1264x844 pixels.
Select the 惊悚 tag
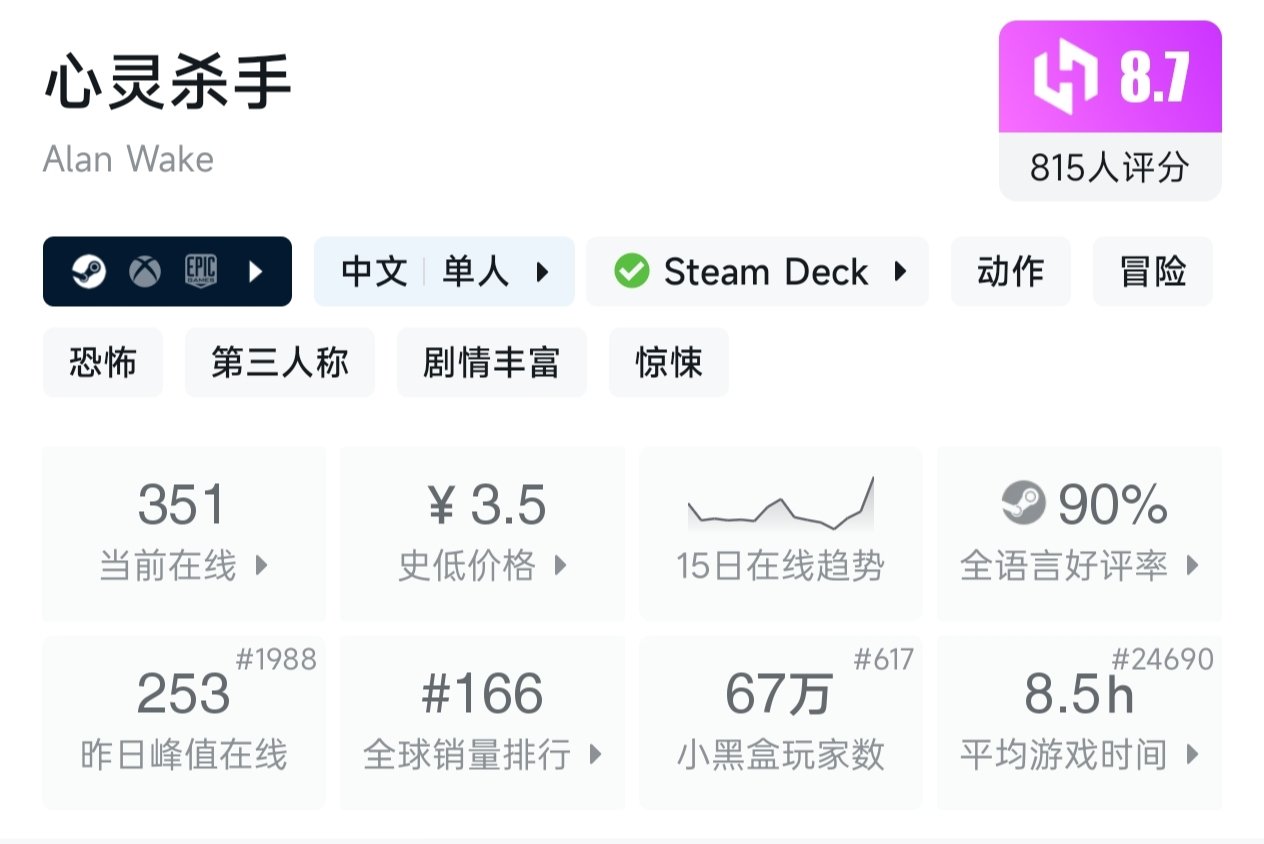tap(669, 362)
